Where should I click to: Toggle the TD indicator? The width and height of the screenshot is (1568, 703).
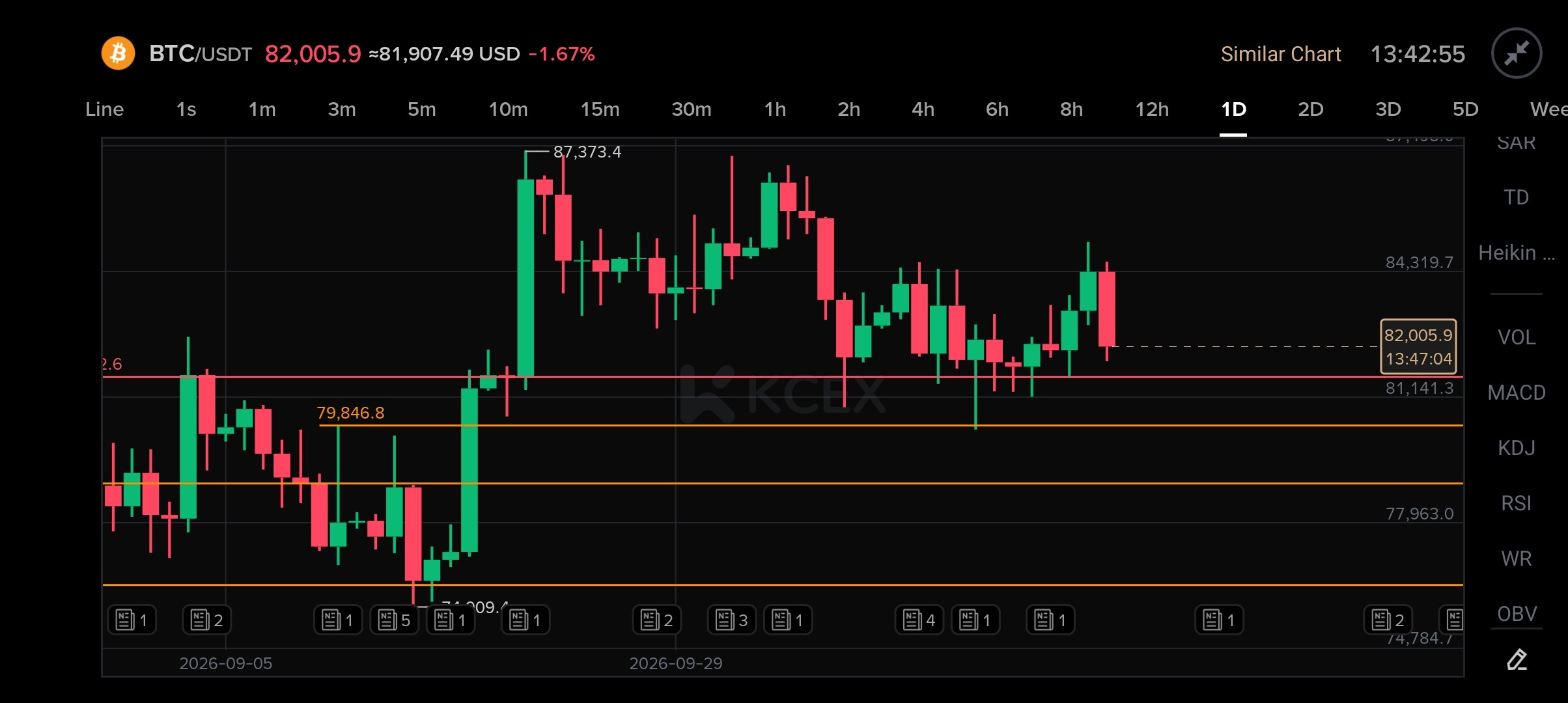[1517, 197]
